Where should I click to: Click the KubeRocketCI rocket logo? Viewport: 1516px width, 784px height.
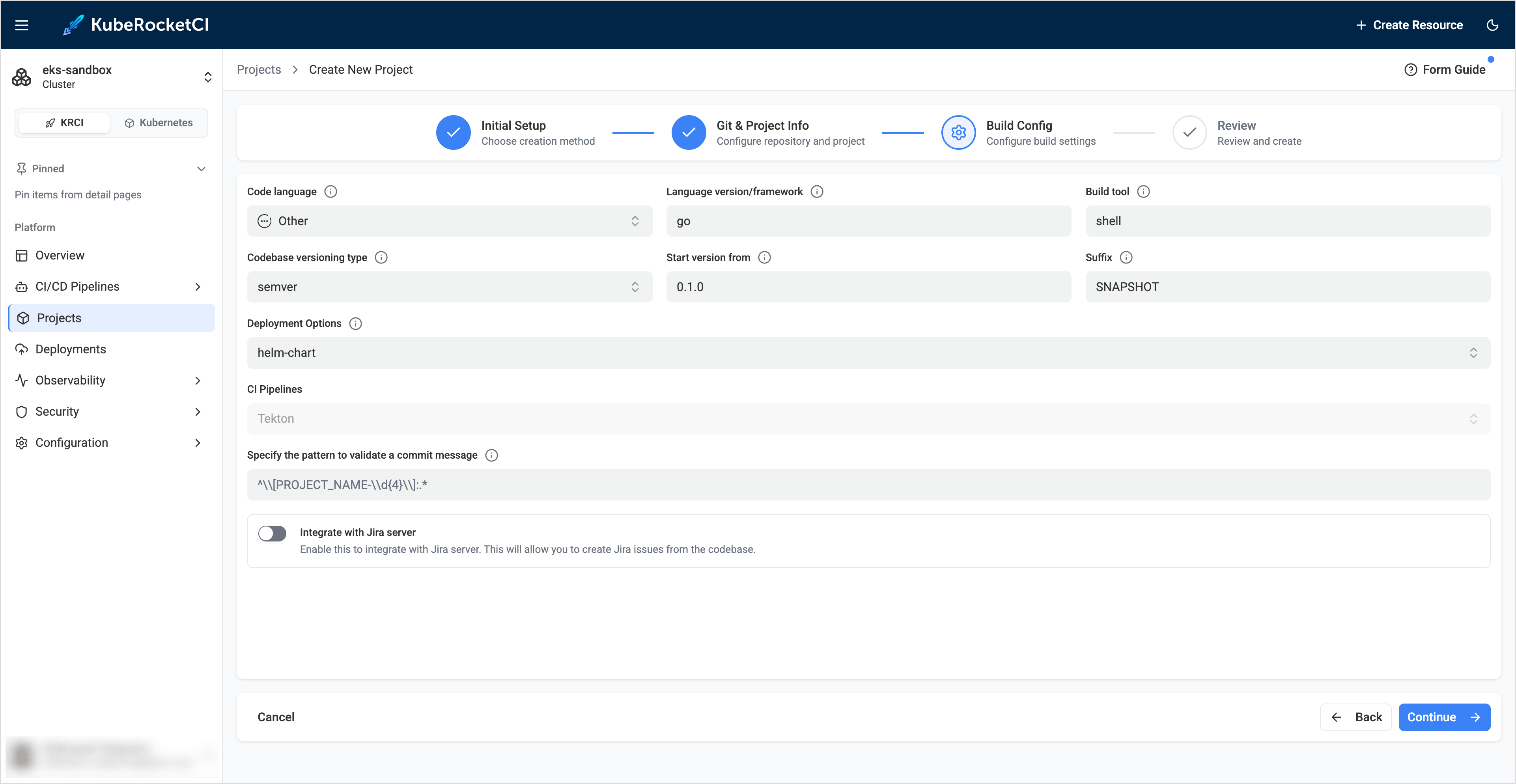[x=73, y=25]
